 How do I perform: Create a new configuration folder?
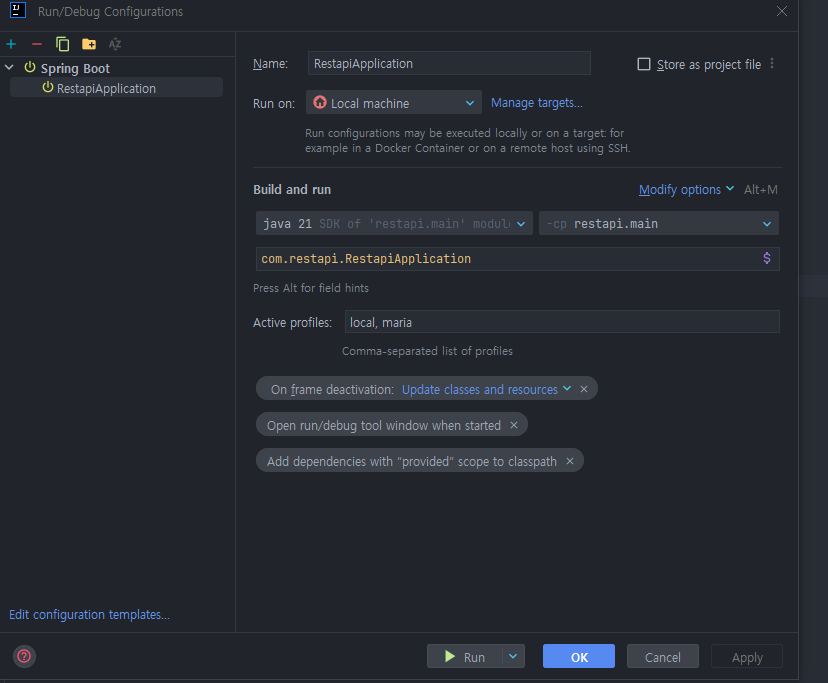[x=89, y=44]
